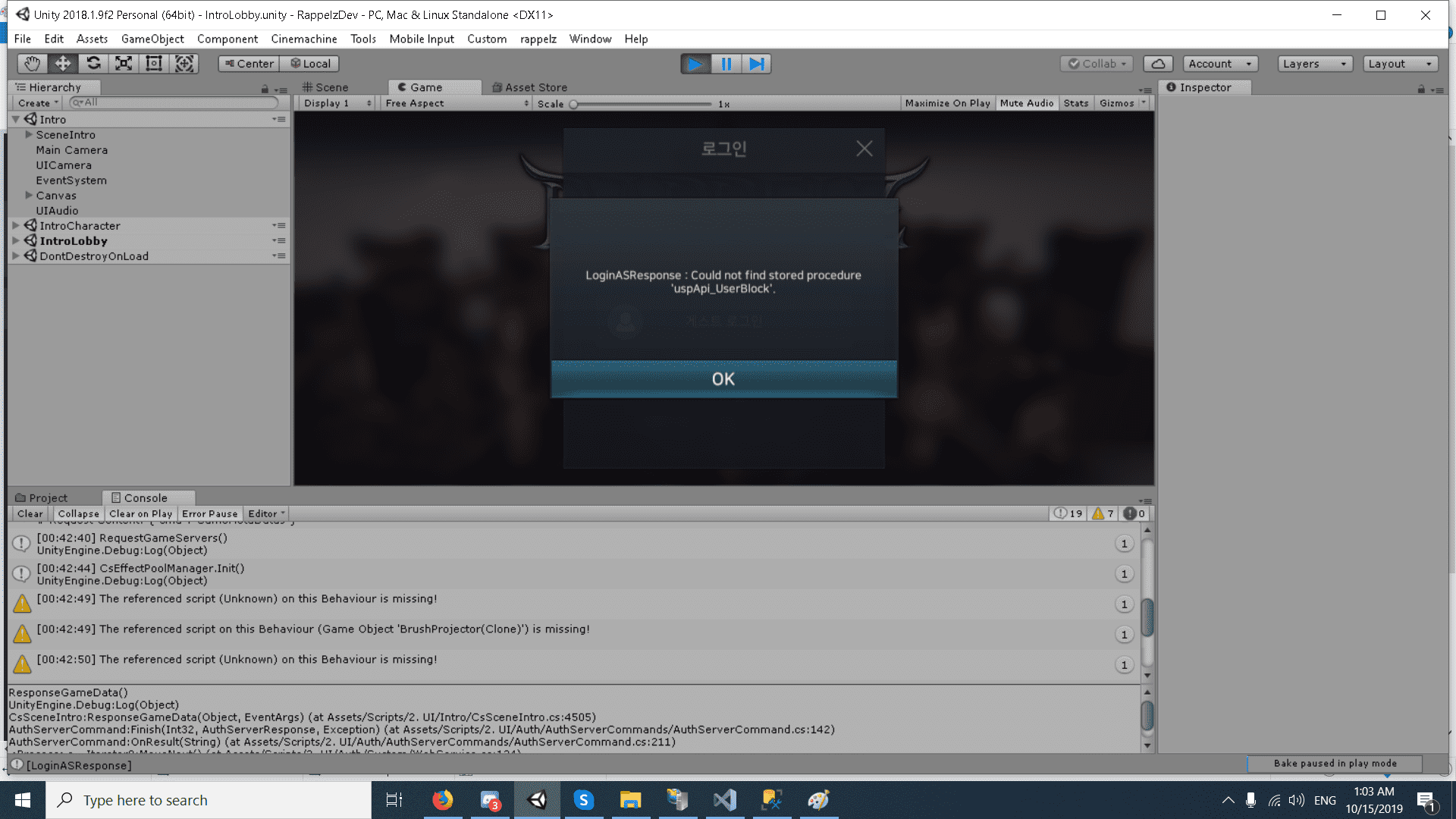The height and width of the screenshot is (819, 1456).
Task: Open the rappelz menu
Action: tap(538, 39)
